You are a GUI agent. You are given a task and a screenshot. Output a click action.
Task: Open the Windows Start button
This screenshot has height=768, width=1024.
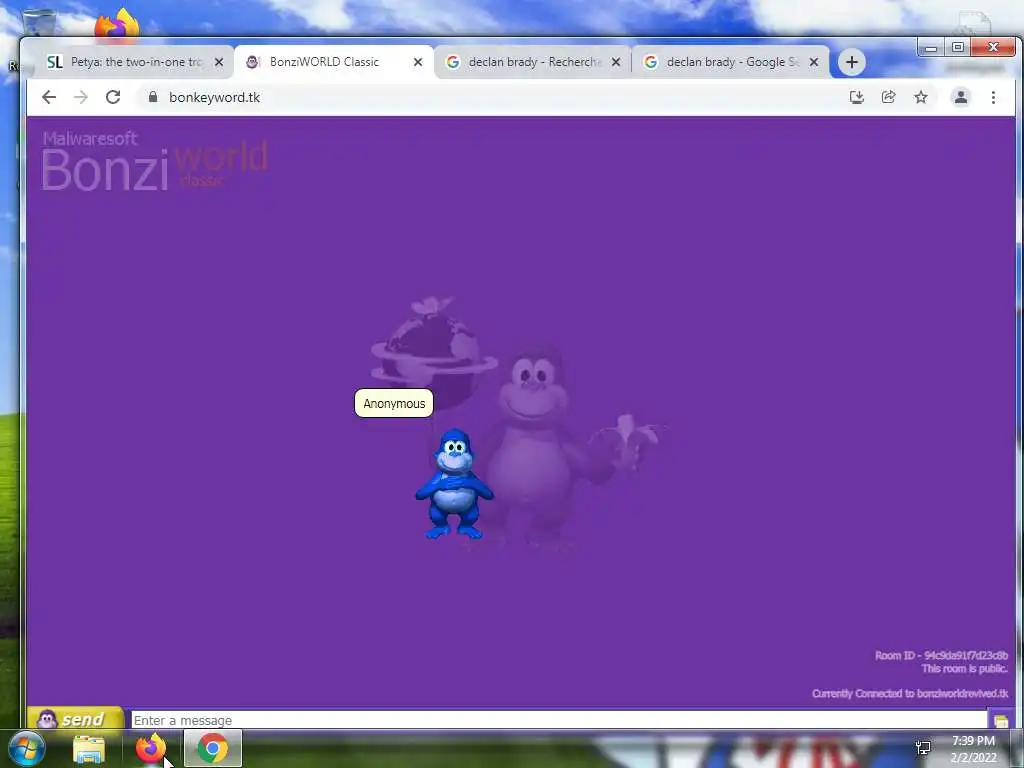pyautogui.click(x=27, y=748)
